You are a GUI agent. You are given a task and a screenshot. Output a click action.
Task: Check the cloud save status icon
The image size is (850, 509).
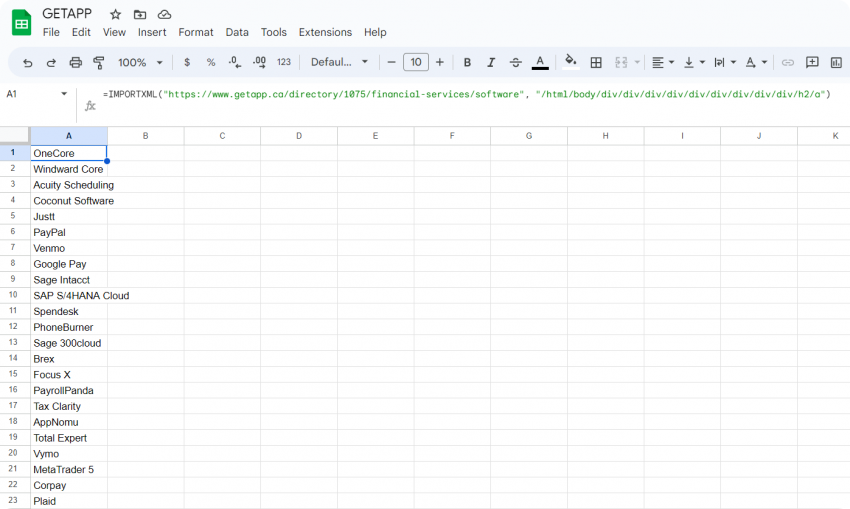pyautogui.click(x=164, y=15)
